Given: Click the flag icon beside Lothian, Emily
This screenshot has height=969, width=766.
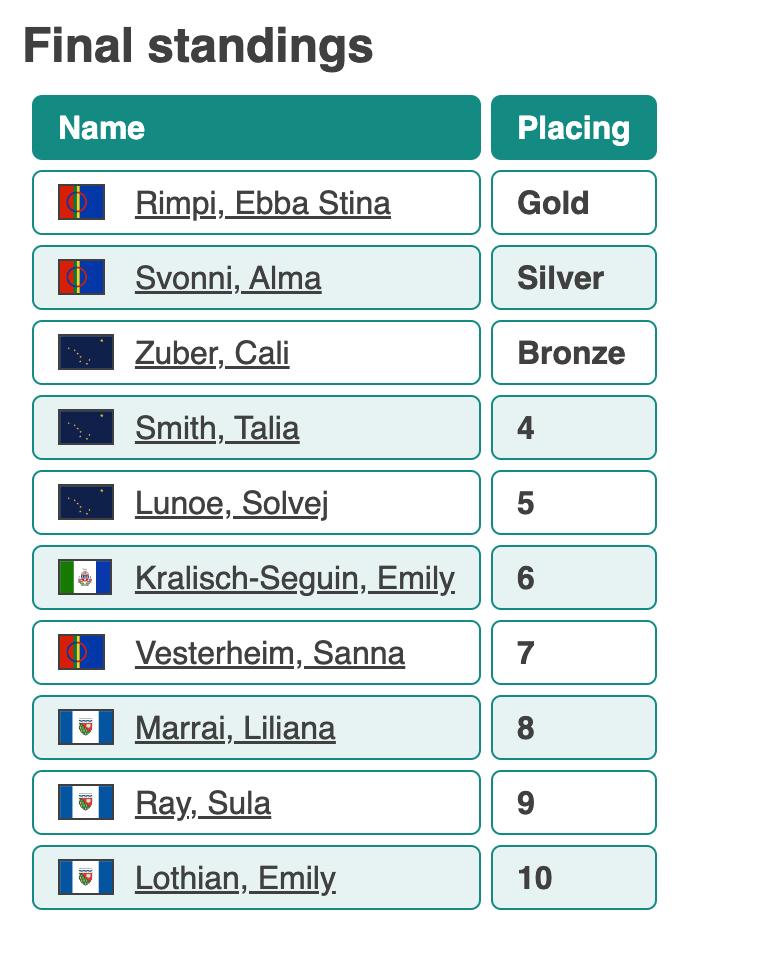Looking at the screenshot, I should tap(86, 878).
